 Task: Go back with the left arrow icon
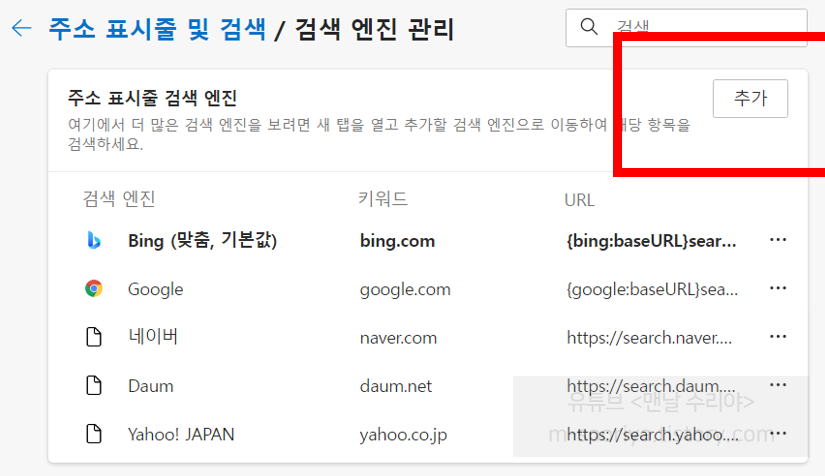coord(22,28)
